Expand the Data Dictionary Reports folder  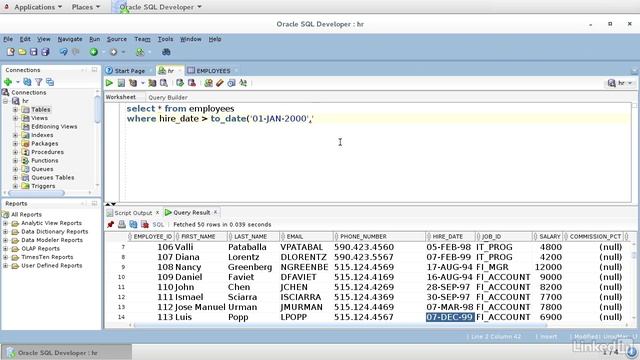coord(5,232)
